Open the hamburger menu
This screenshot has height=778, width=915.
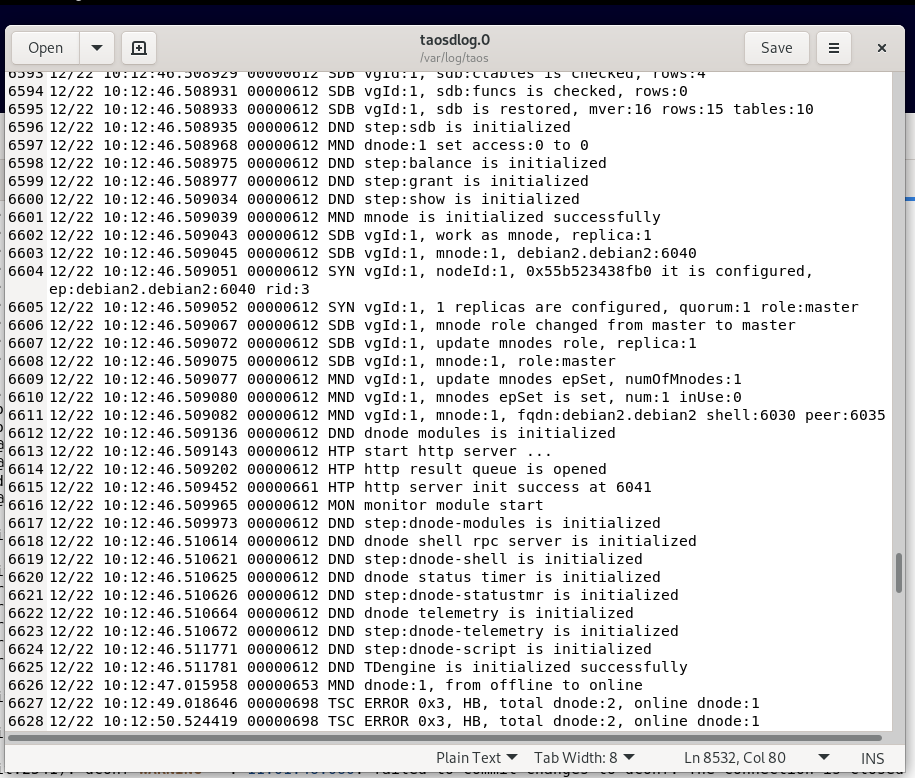point(833,47)
